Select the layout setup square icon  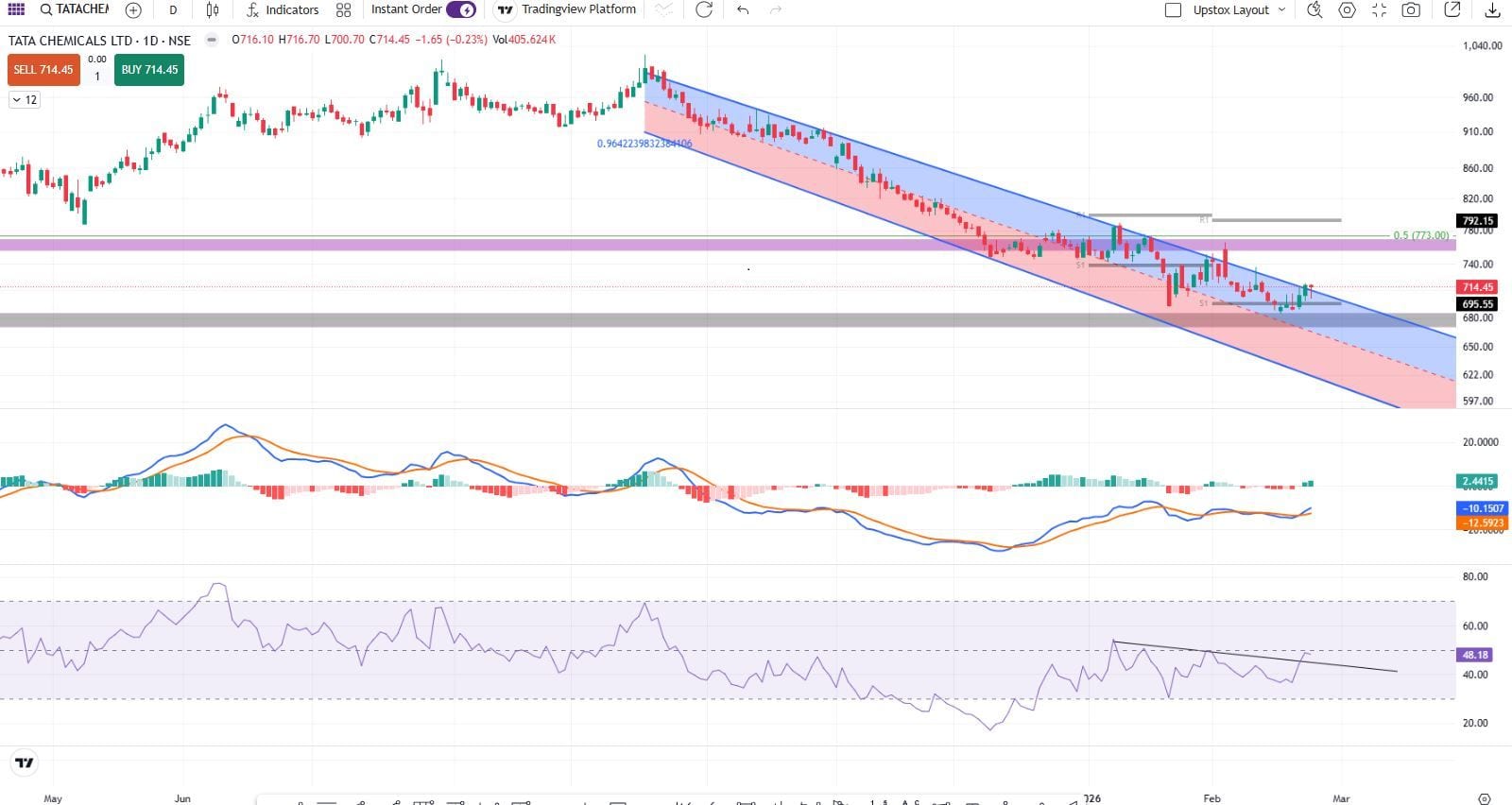tap(1173, 9)
